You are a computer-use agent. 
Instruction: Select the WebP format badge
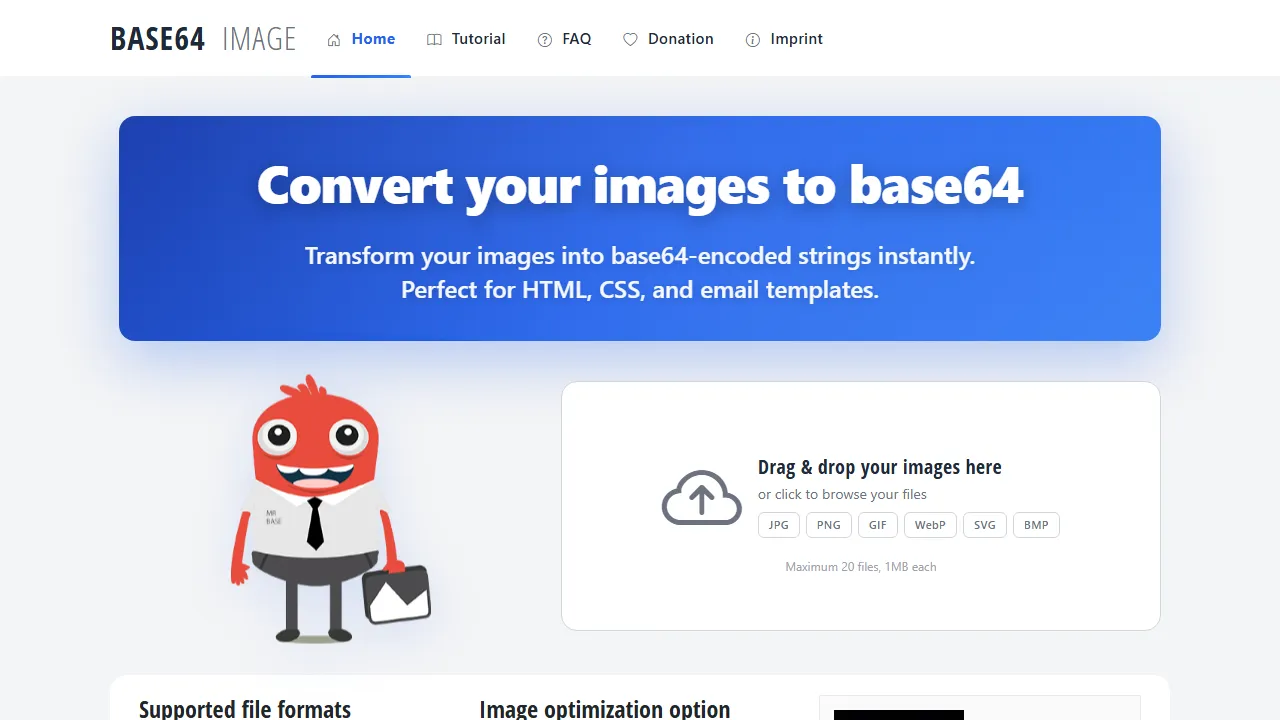pos(929,524)
